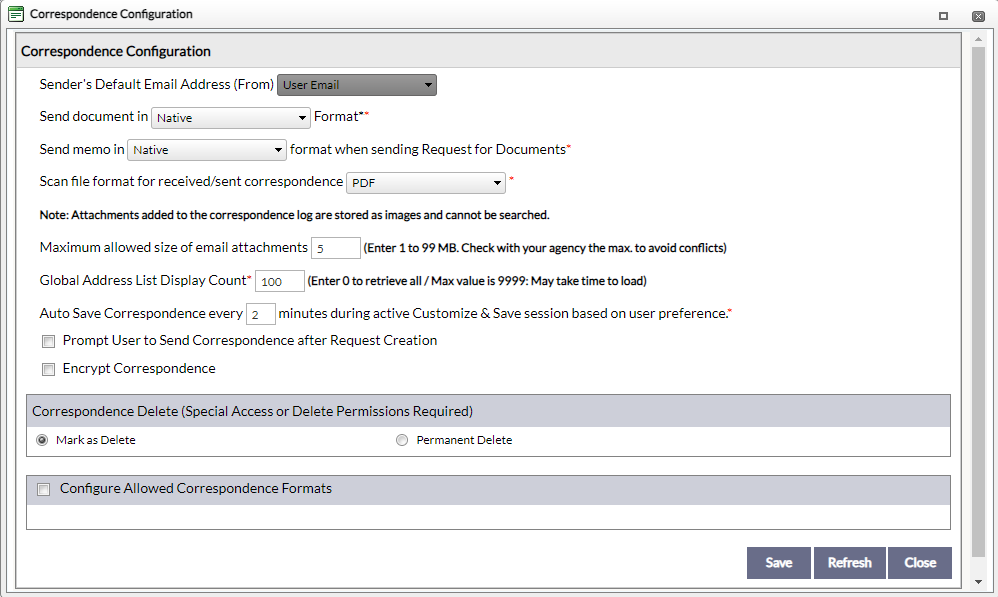The height and width of the screenshot is (597, 998).
Task: Focus the Global Address List Display Count field
Action: tap(280, 282)
